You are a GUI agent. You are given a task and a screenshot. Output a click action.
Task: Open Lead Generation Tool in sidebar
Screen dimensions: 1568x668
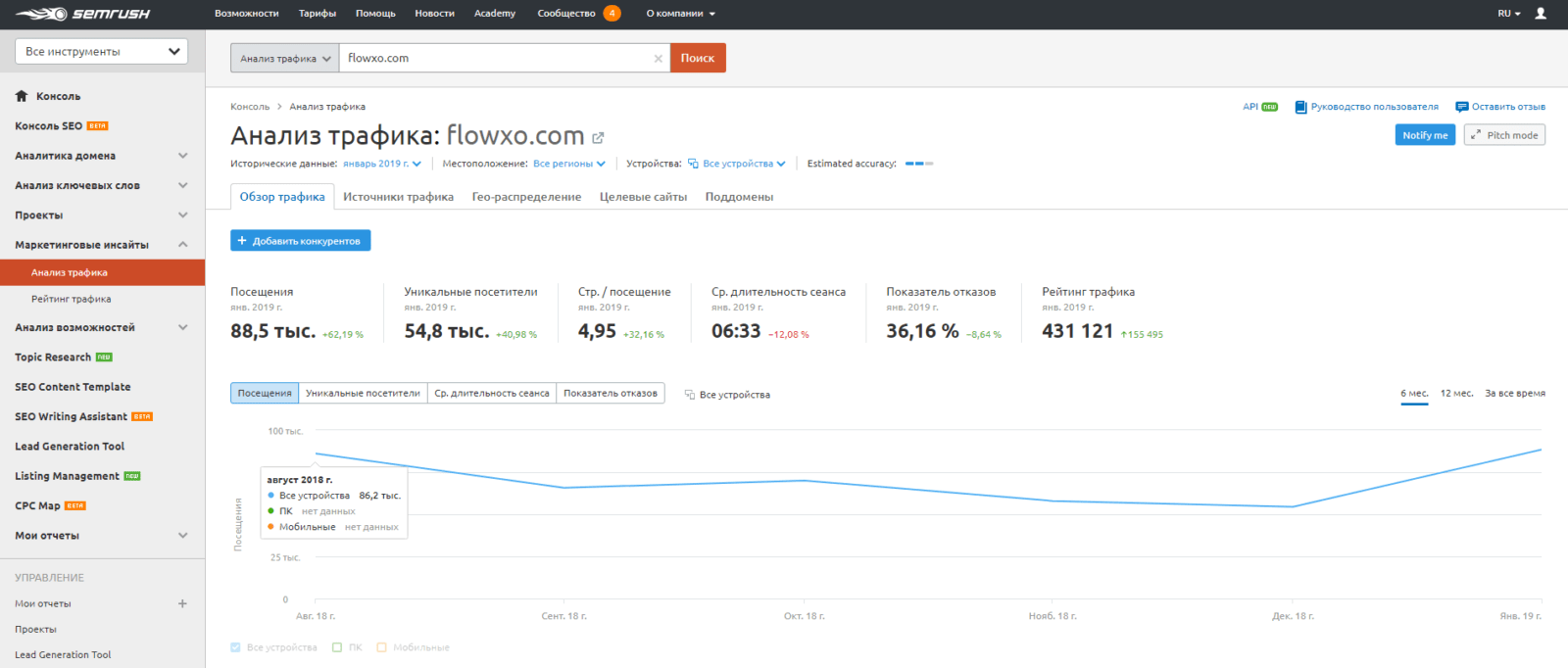click(x=70, y=446)
